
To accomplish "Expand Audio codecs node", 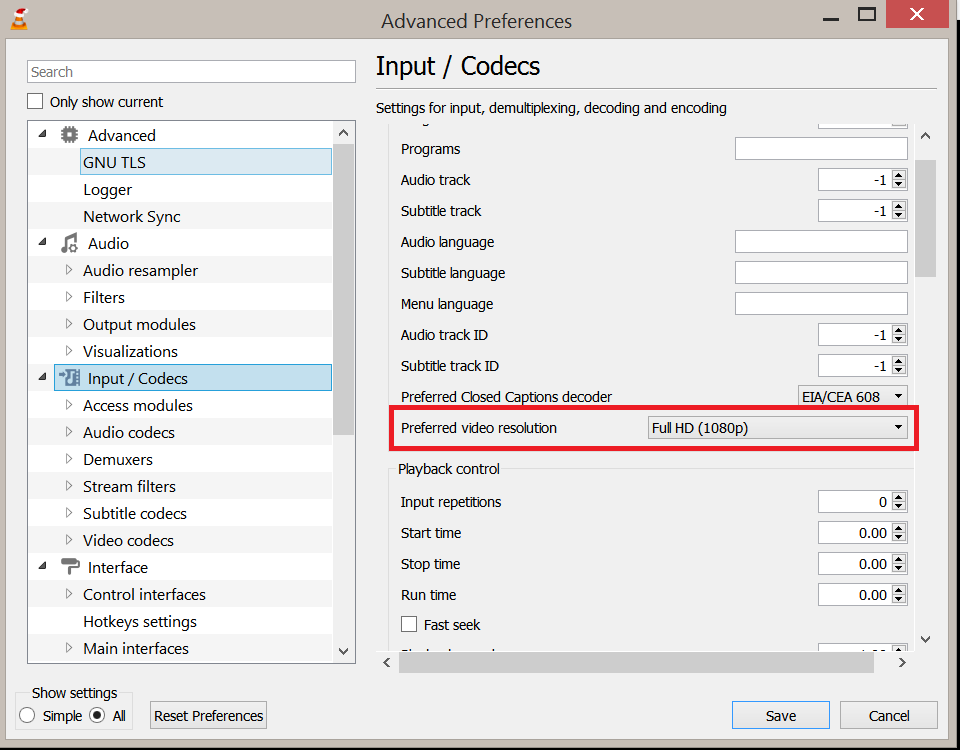I will 69,431.
